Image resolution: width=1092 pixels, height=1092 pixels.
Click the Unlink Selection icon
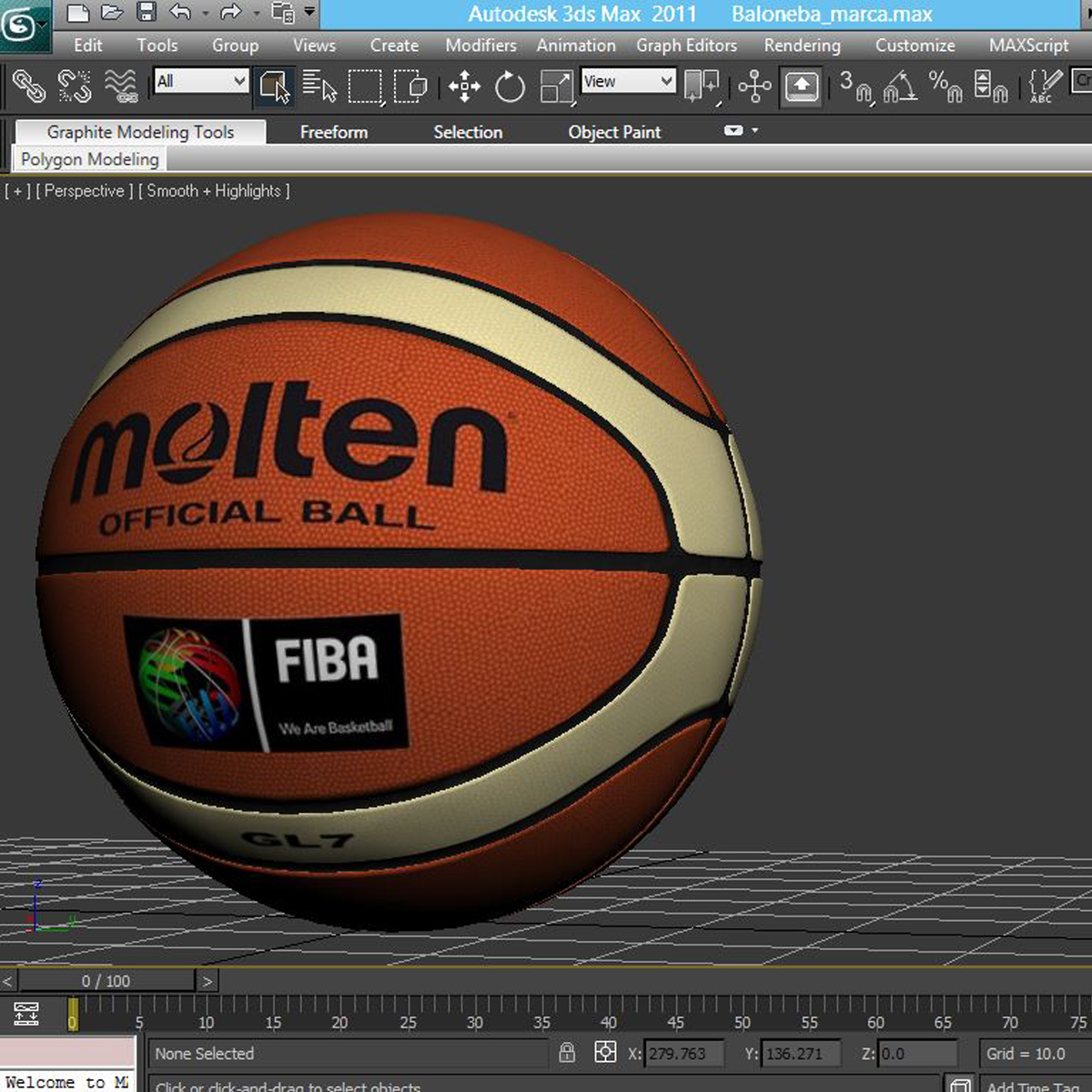(x=75, y=86)
